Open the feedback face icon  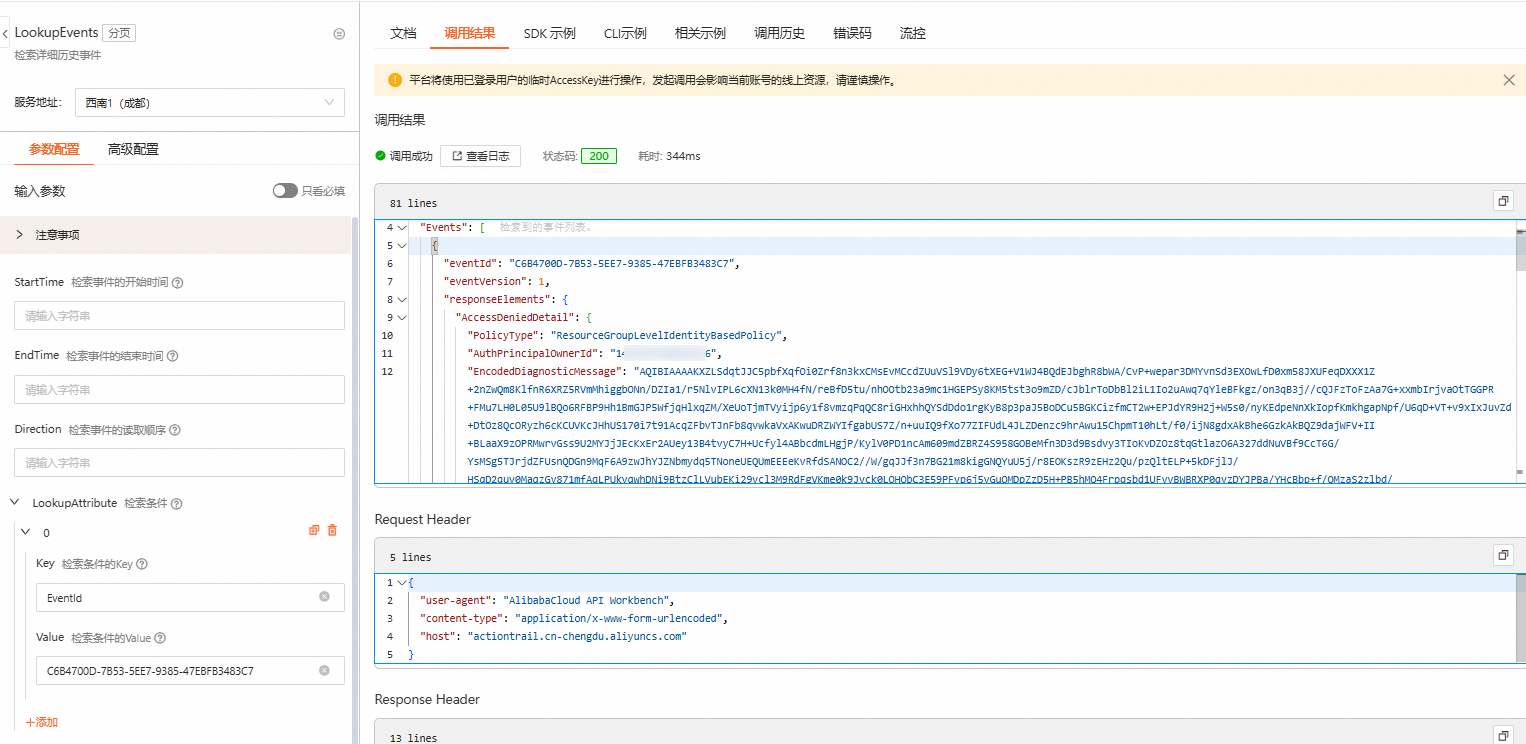(339, 33)
